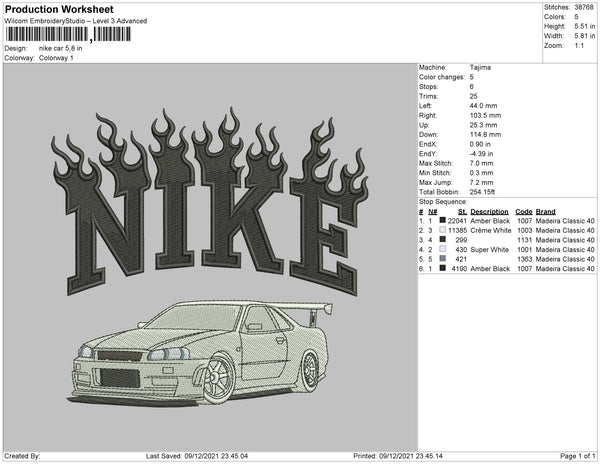Screen dimensions: 600x464
Task: Click the Min Stitch value '0.3 mm'
Action: tap(481, 173)
